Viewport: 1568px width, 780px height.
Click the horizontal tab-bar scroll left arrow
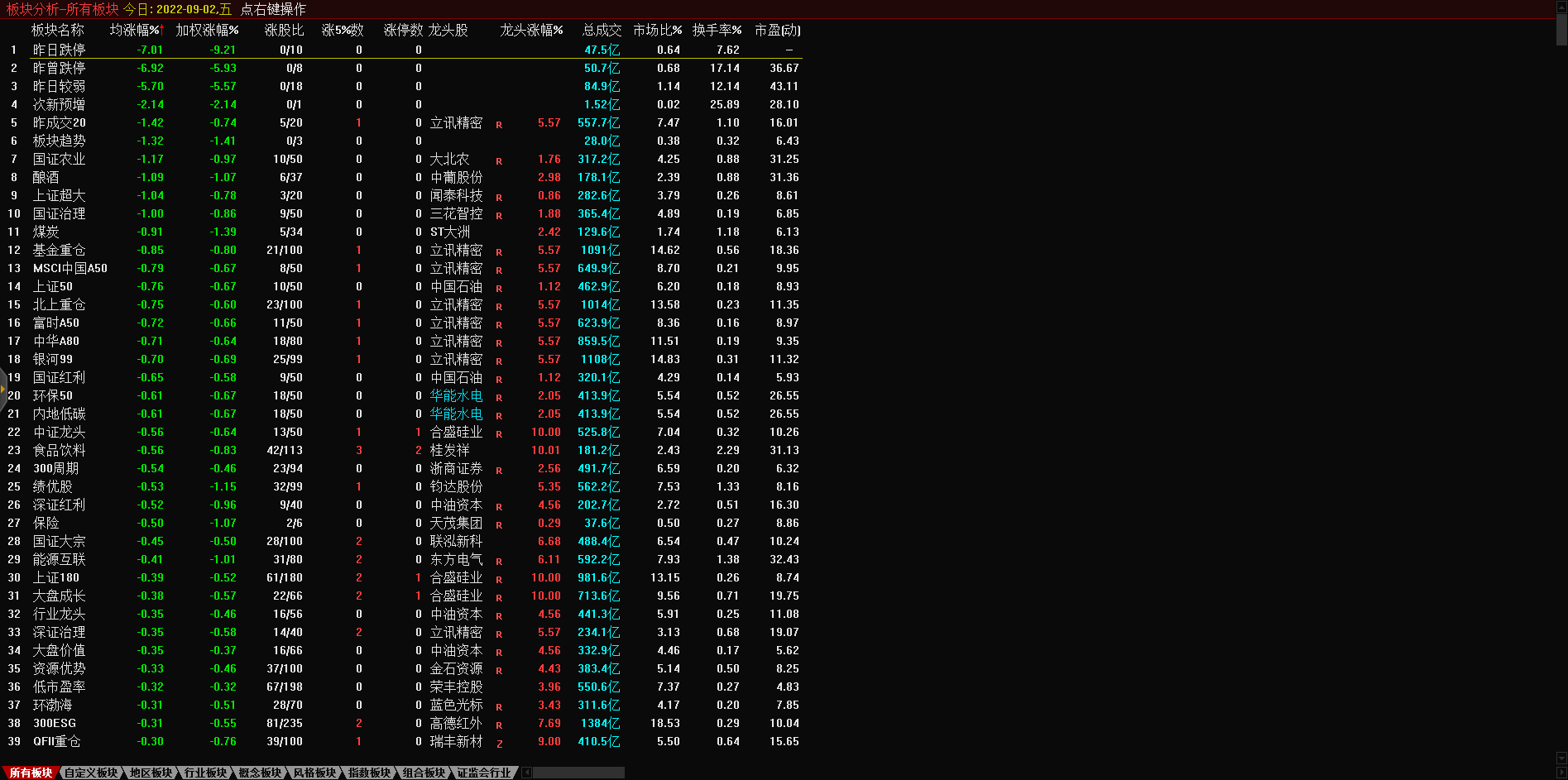(x=526, y=773)
